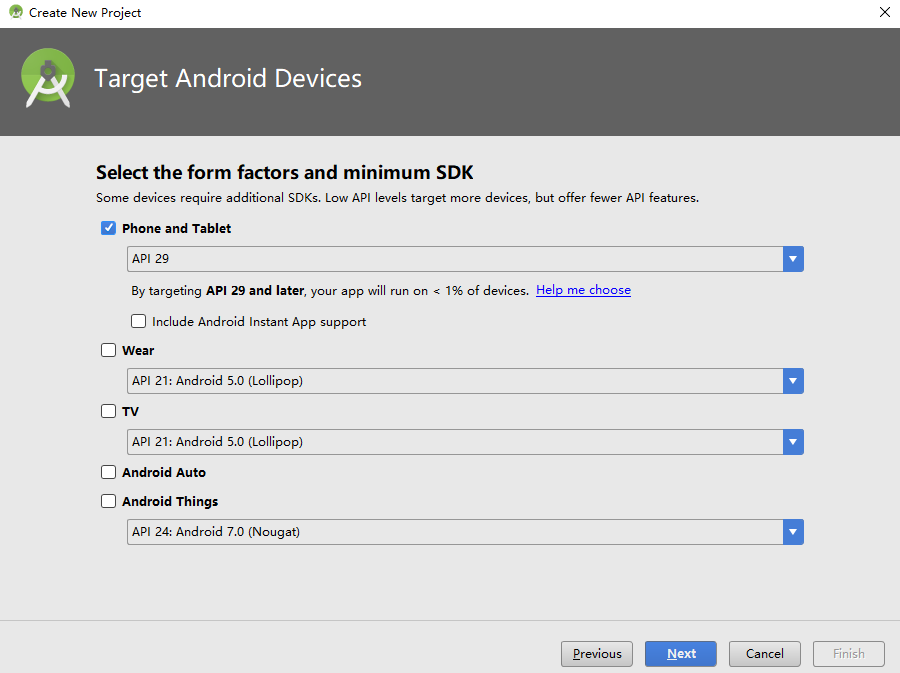The width and height of the screenshot is (900, 673).
Task: Uncheck the Phone and Tablet checkbox
Action: click(108, 227)
